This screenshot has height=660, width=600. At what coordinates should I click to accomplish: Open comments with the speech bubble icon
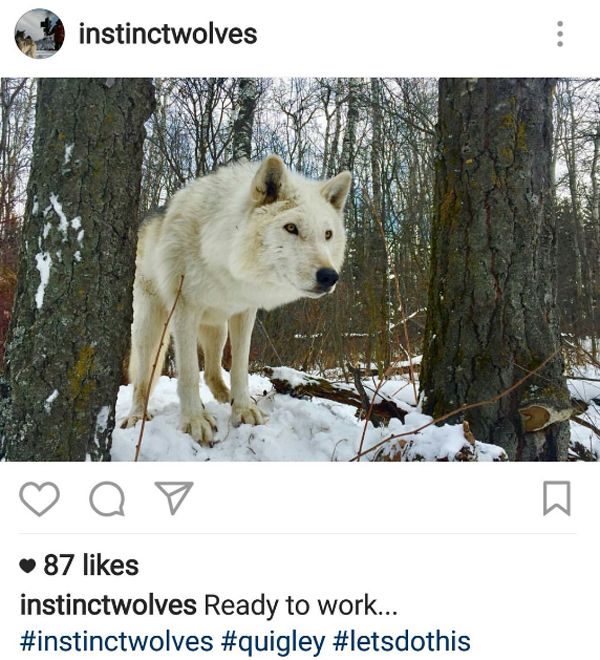pos(107,499)
